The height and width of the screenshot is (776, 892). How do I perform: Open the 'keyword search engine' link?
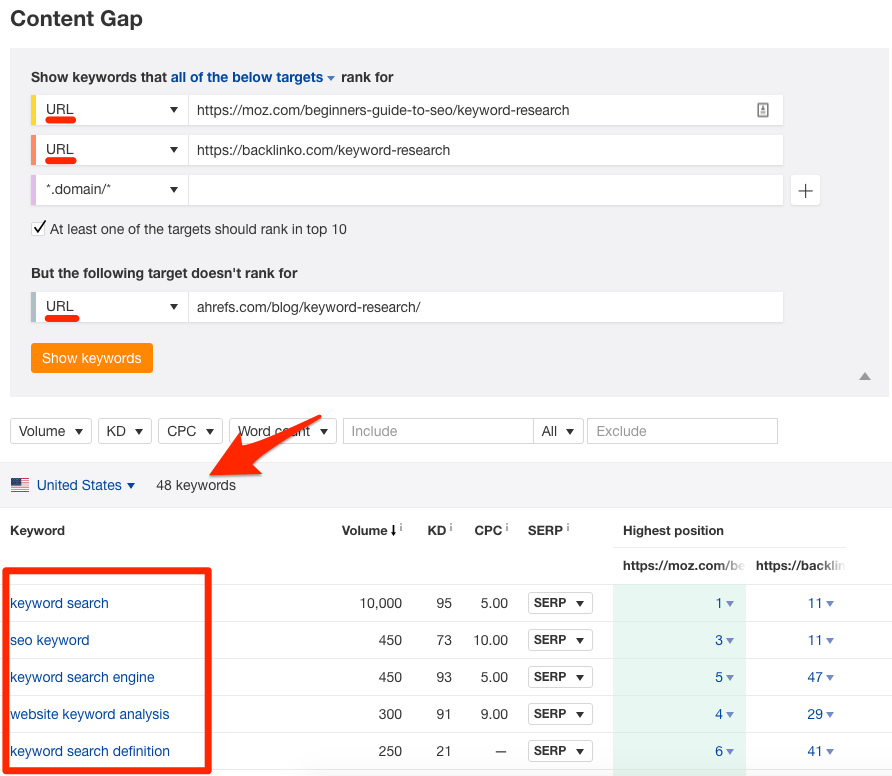tap(82, 677)
